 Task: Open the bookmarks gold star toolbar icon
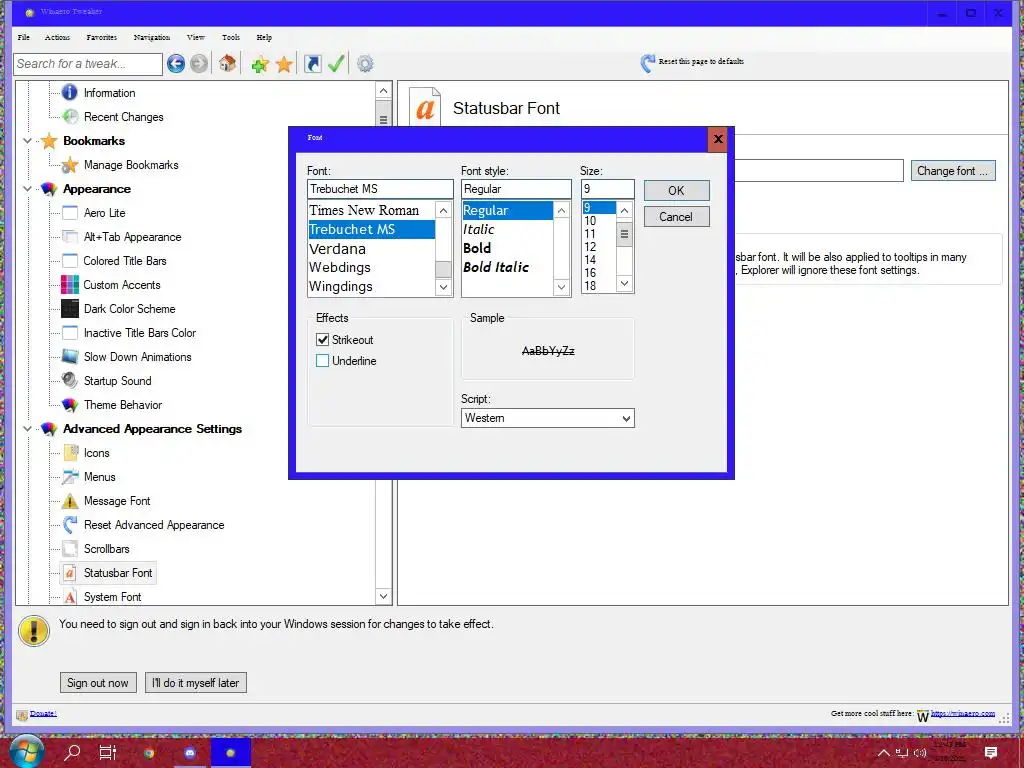point(284,64)
